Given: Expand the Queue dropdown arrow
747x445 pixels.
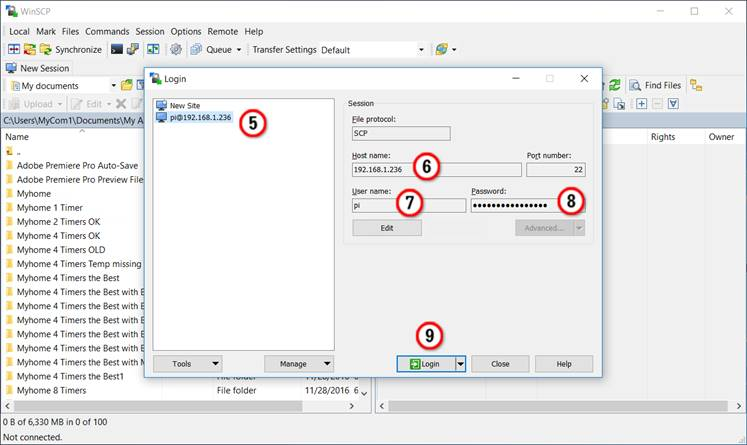Looking at the screenshot, I should coord(239,50).
